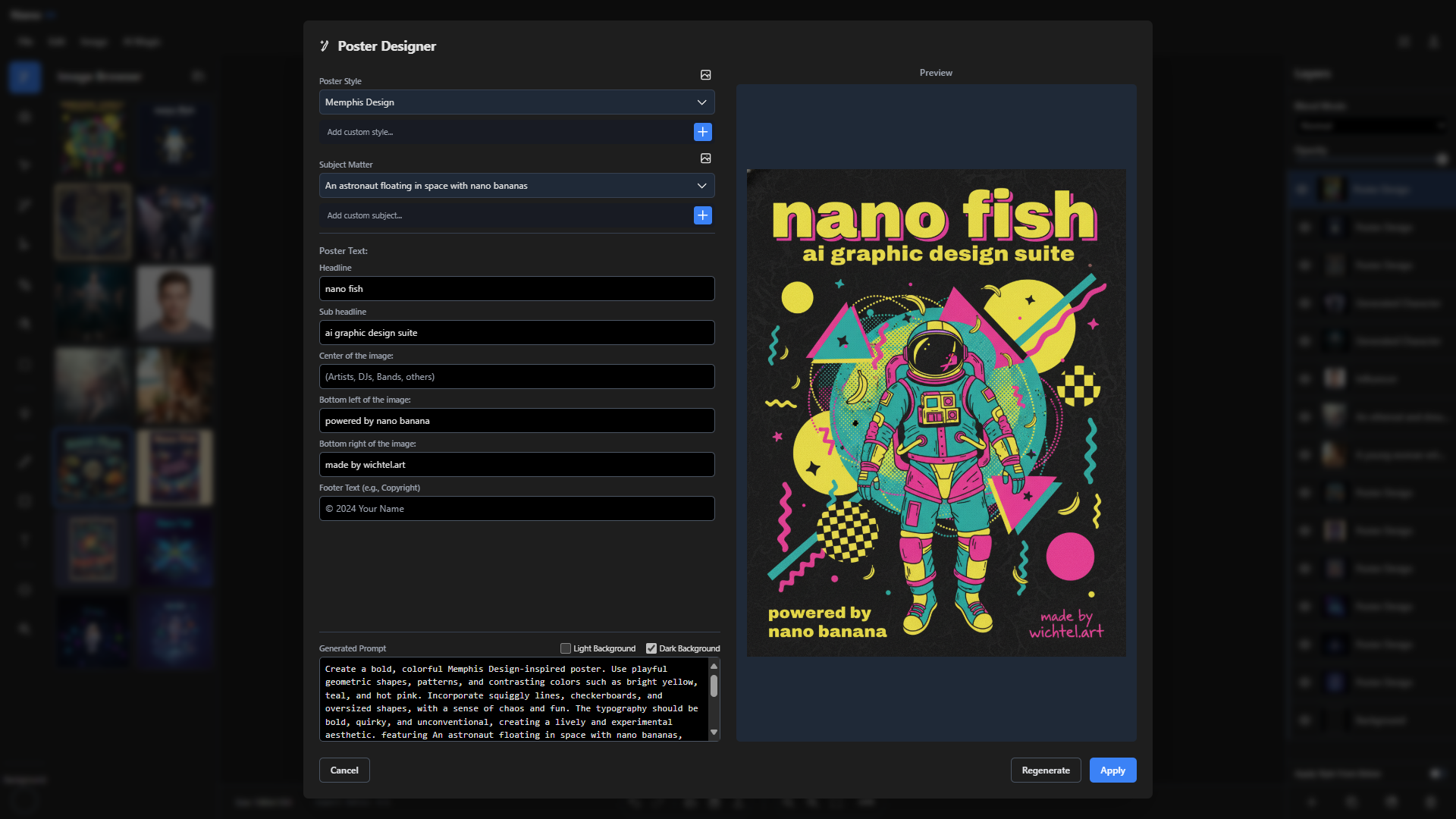Click the Cancel button
Screen dimensions: 1456x819
point(344,770)
